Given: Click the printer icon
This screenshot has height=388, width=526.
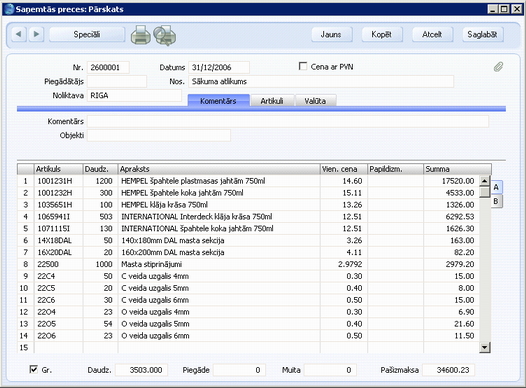Looking at the screenshot, I should 141,35.
